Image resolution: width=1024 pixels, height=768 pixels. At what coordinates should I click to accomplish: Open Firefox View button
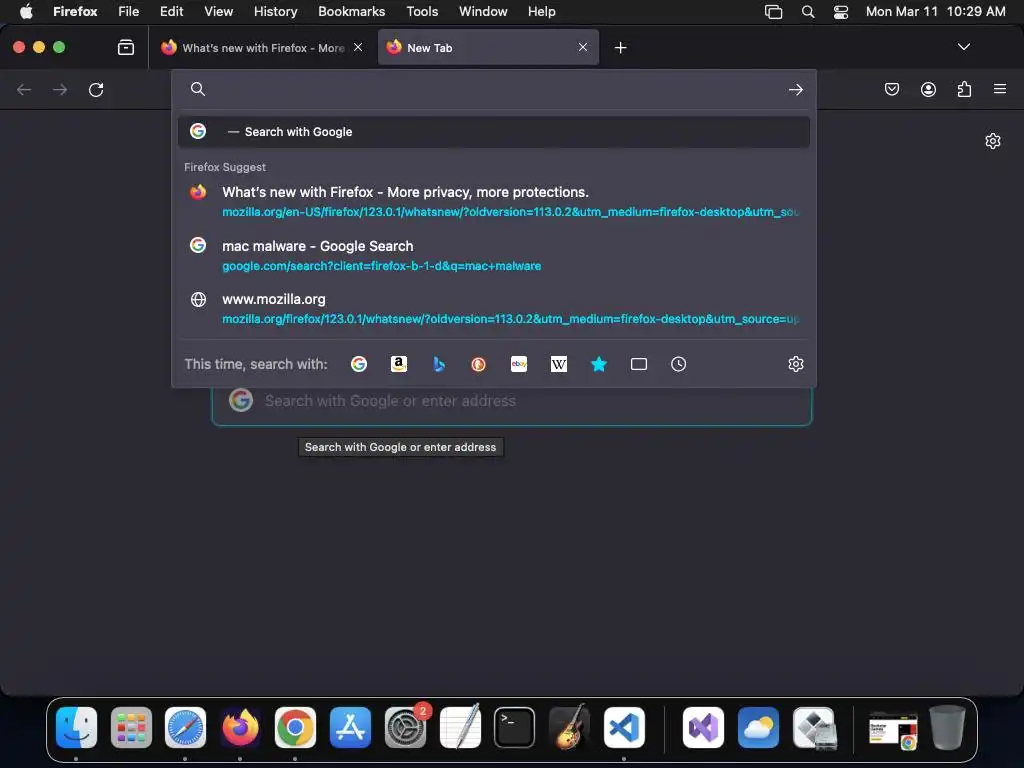click(126, 47)
